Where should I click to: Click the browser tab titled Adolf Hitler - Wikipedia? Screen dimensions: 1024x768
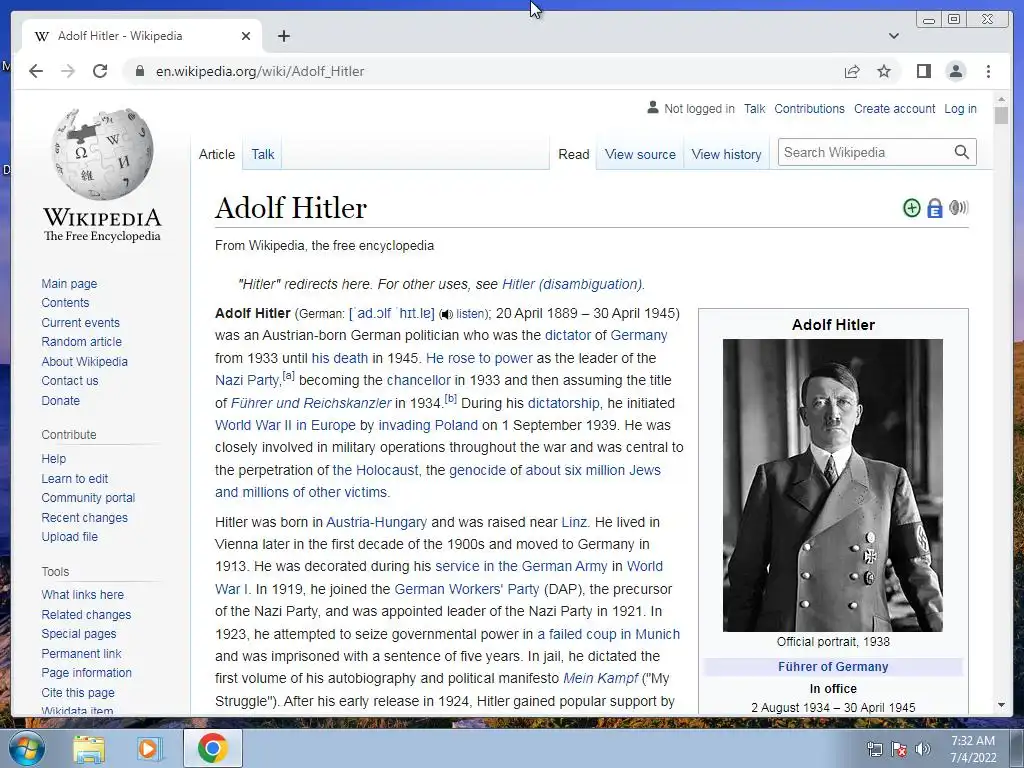[142, 36]
